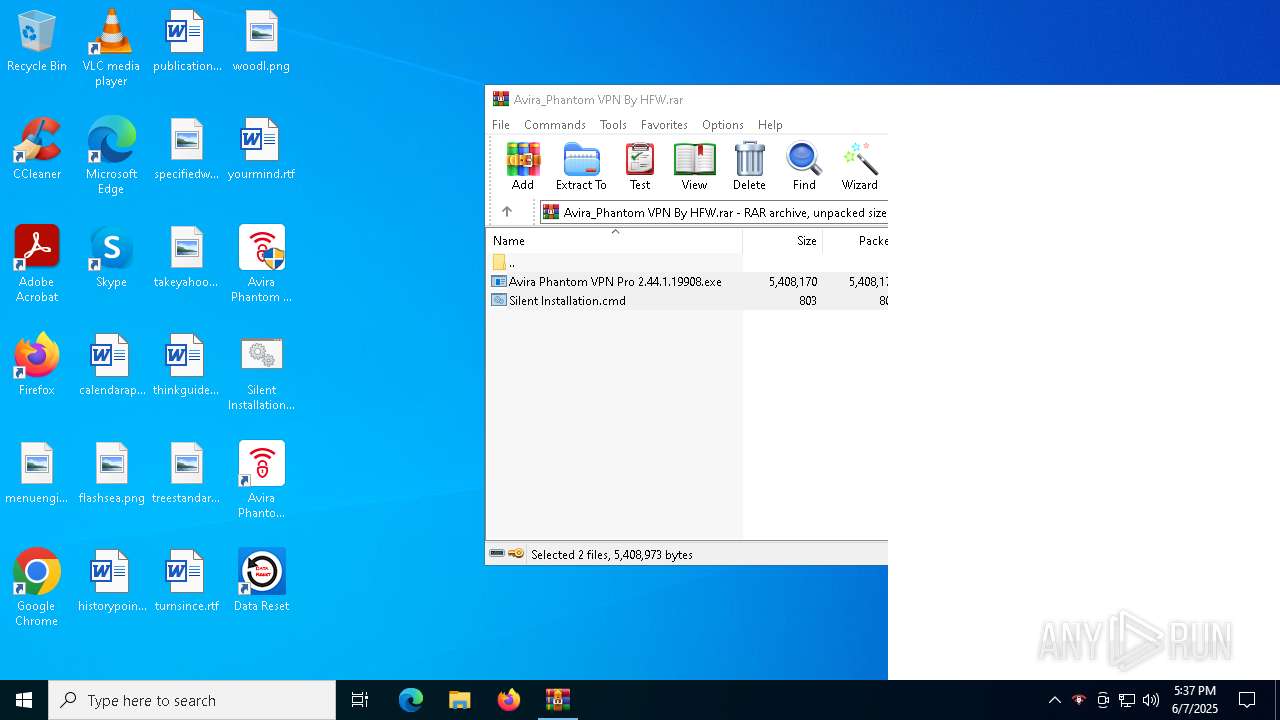Viewport: 1280px width, 720px height.
Task: Select Avira Phantom installer icon with shield
Action: pos(261,264)
